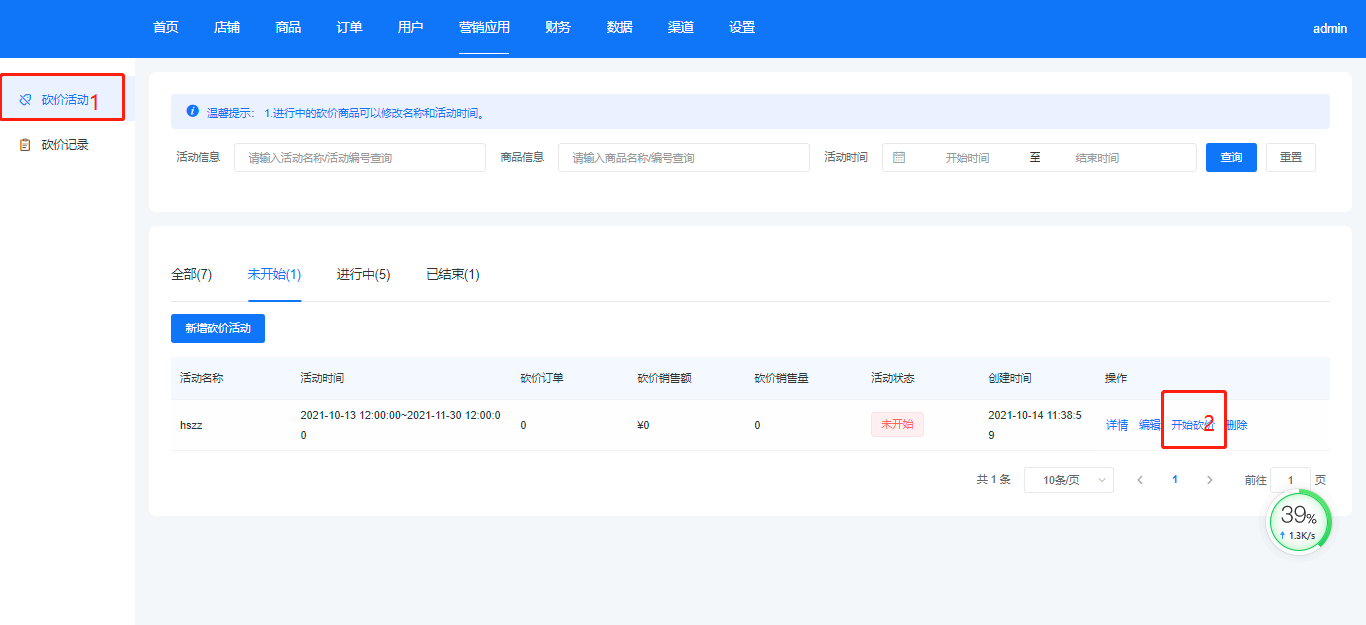Click the 重置 reset button
The image size is (1366, 625).
coord(1290,158)
